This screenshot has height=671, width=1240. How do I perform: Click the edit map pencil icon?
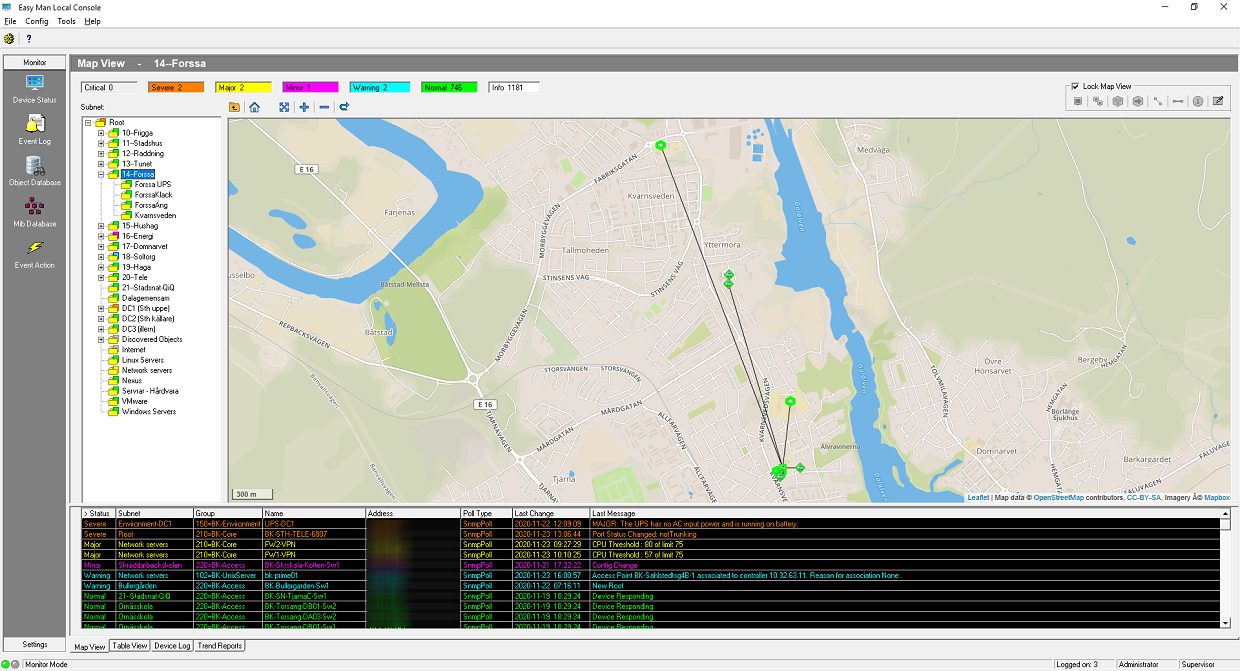coord(1218,101)
